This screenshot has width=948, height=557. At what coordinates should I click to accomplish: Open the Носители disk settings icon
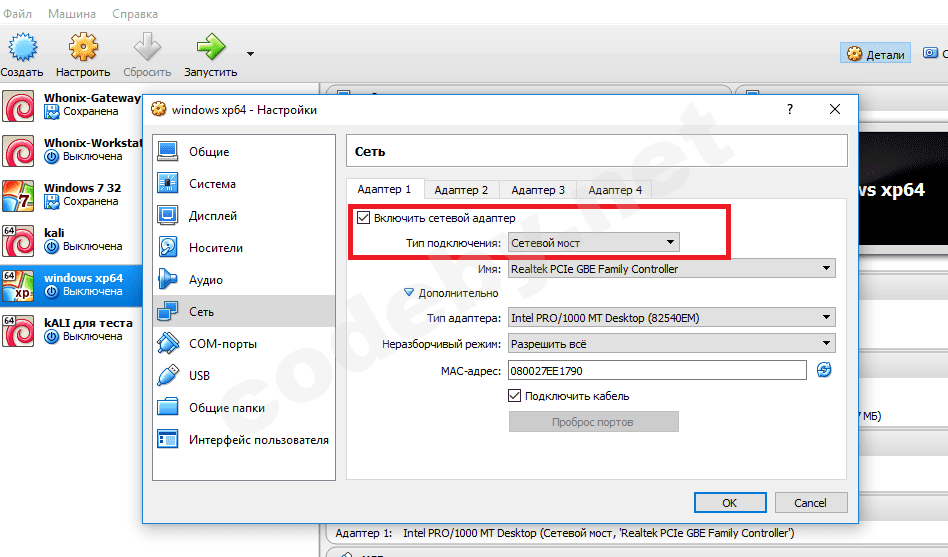[167, 247]
